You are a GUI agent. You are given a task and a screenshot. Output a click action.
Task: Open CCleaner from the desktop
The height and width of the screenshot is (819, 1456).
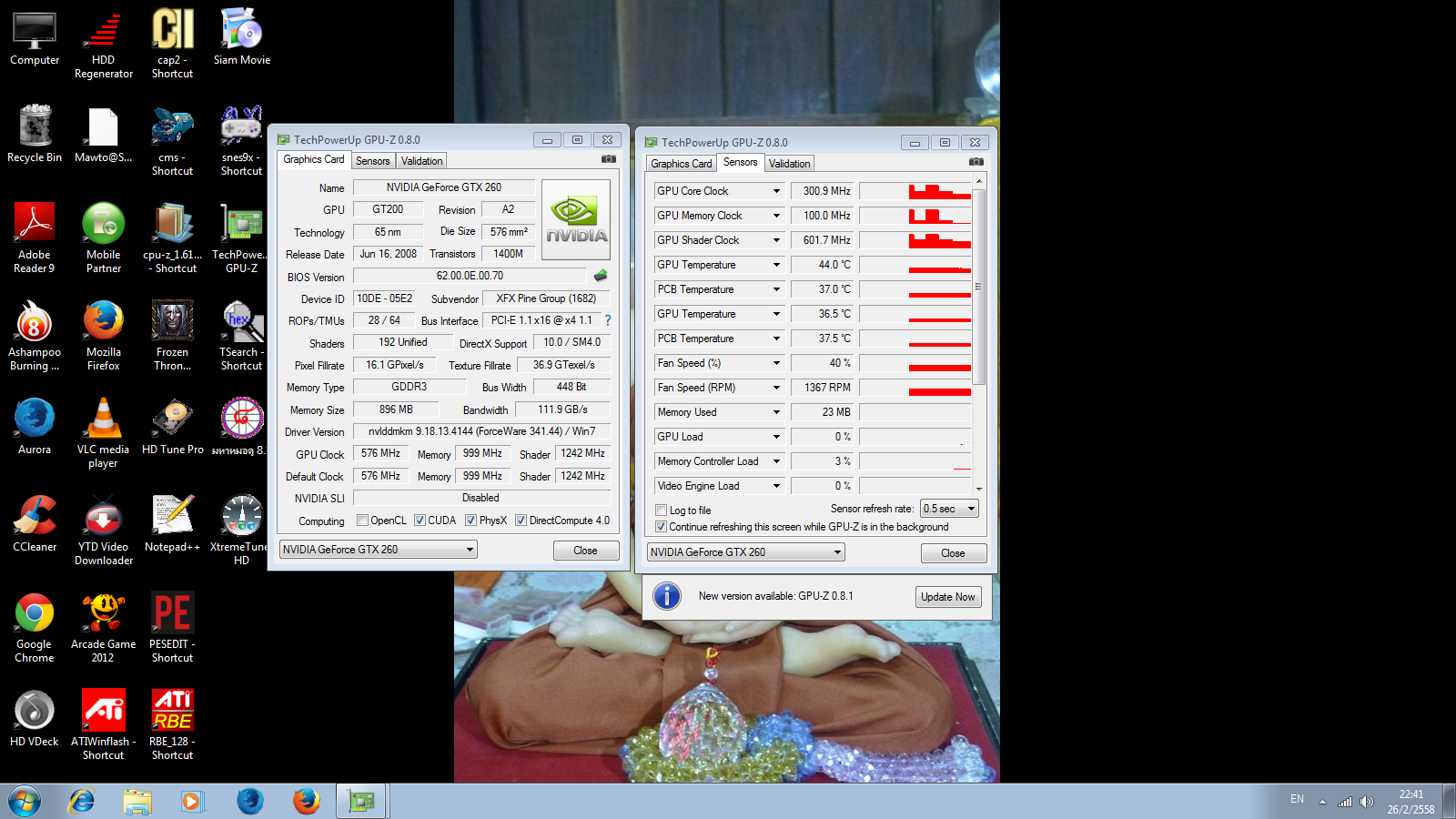tap(35, 523)
